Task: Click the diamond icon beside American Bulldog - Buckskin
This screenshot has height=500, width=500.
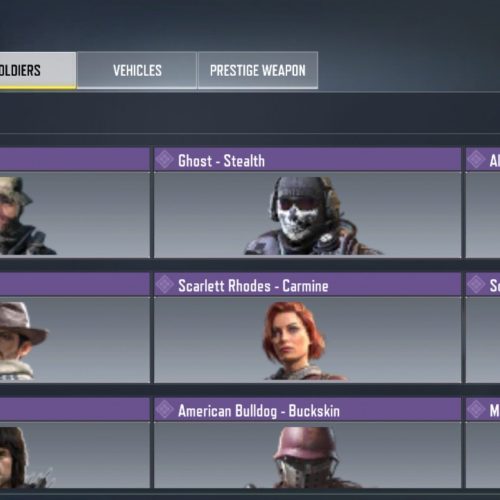Action: tap(165, 409)
